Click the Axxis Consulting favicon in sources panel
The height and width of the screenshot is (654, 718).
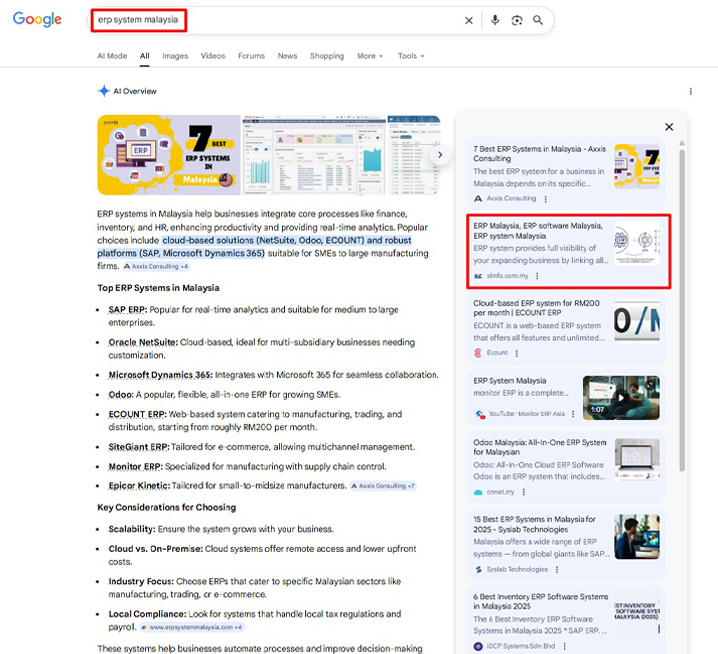478,198
